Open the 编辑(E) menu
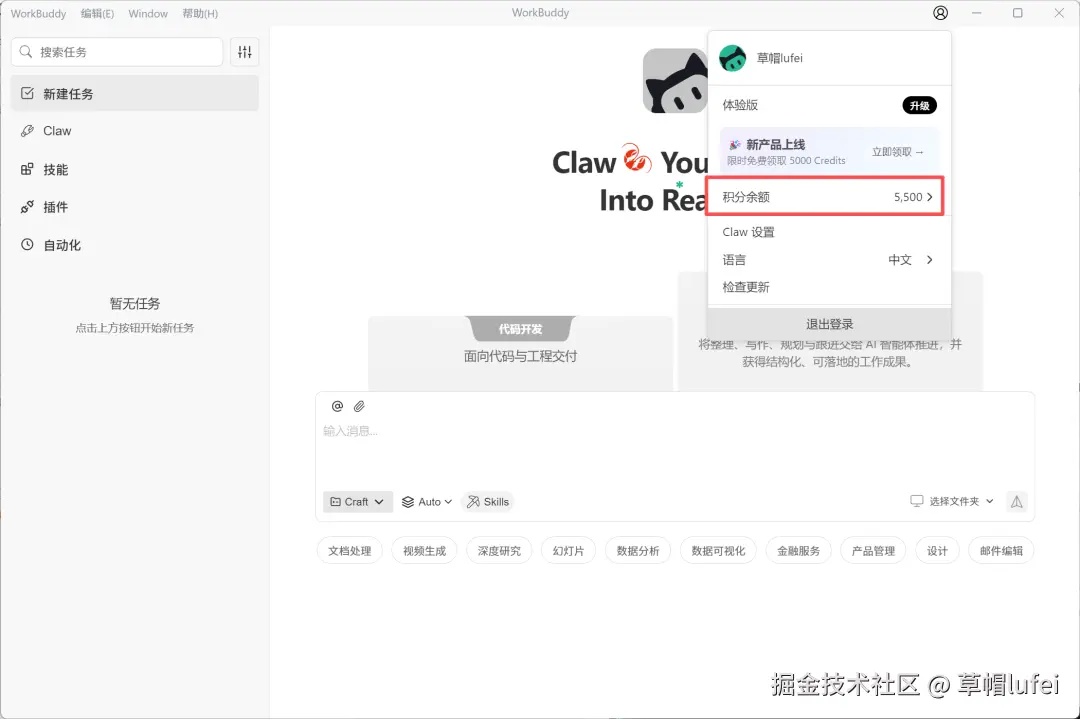 pos(97,14)
